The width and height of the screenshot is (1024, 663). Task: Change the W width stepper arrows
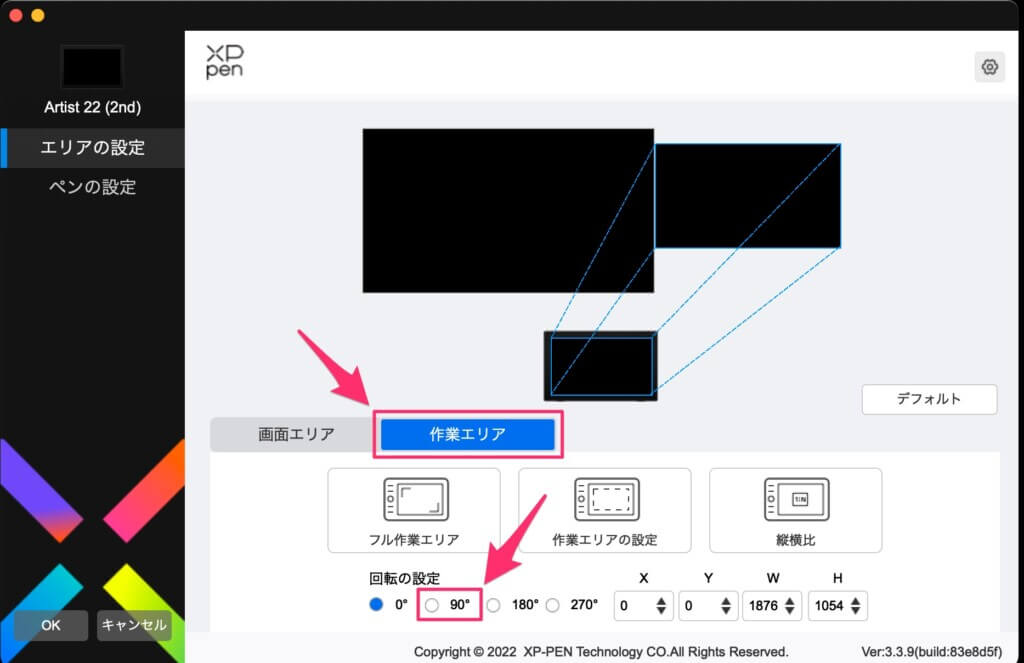tap(790, 606)
